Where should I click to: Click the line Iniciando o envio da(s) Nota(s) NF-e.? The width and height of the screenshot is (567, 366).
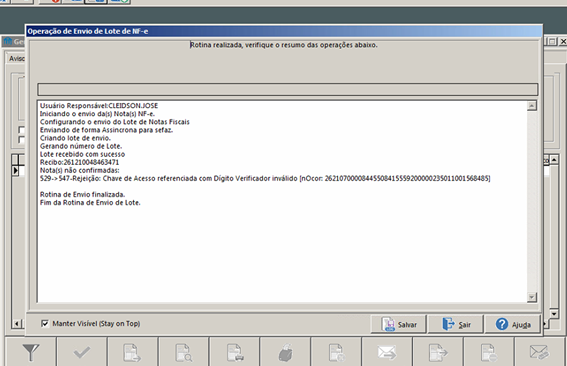97,114
